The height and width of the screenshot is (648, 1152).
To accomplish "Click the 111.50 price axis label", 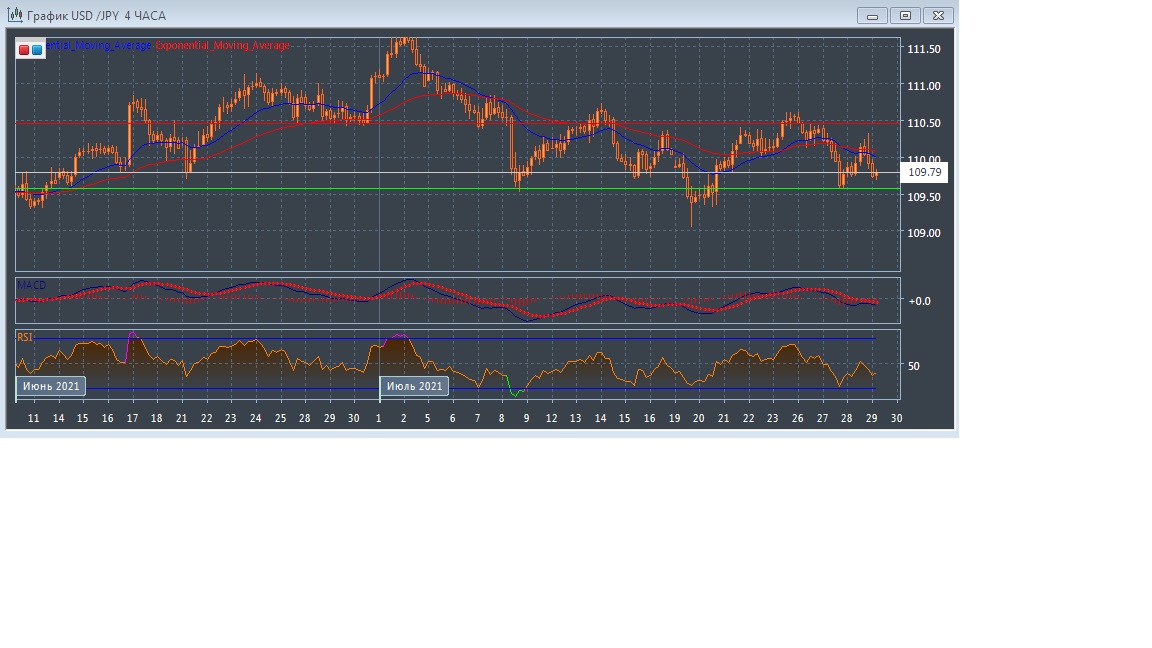I will click(x=922, y=50).
